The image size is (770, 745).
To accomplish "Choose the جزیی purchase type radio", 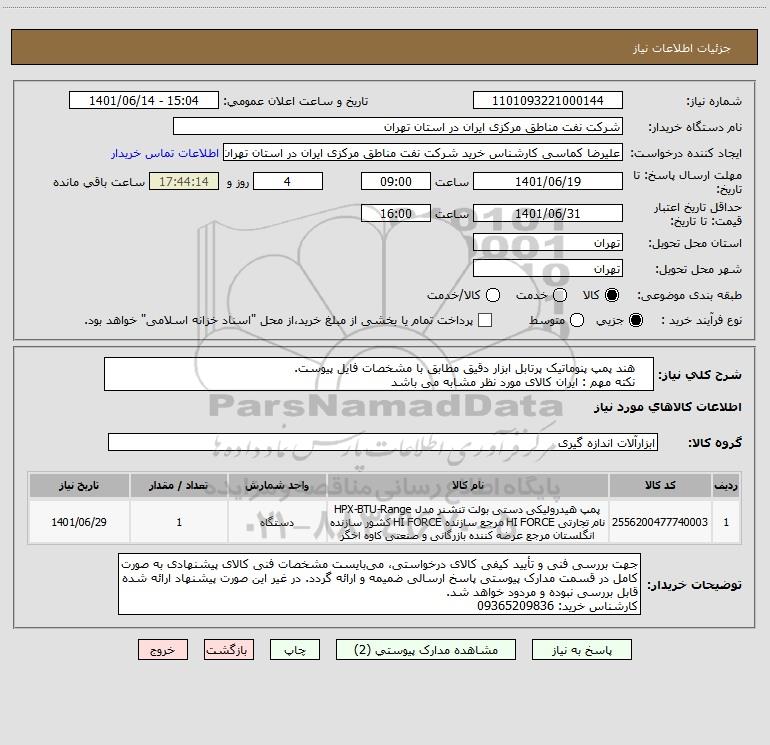I will click(635, 320).
